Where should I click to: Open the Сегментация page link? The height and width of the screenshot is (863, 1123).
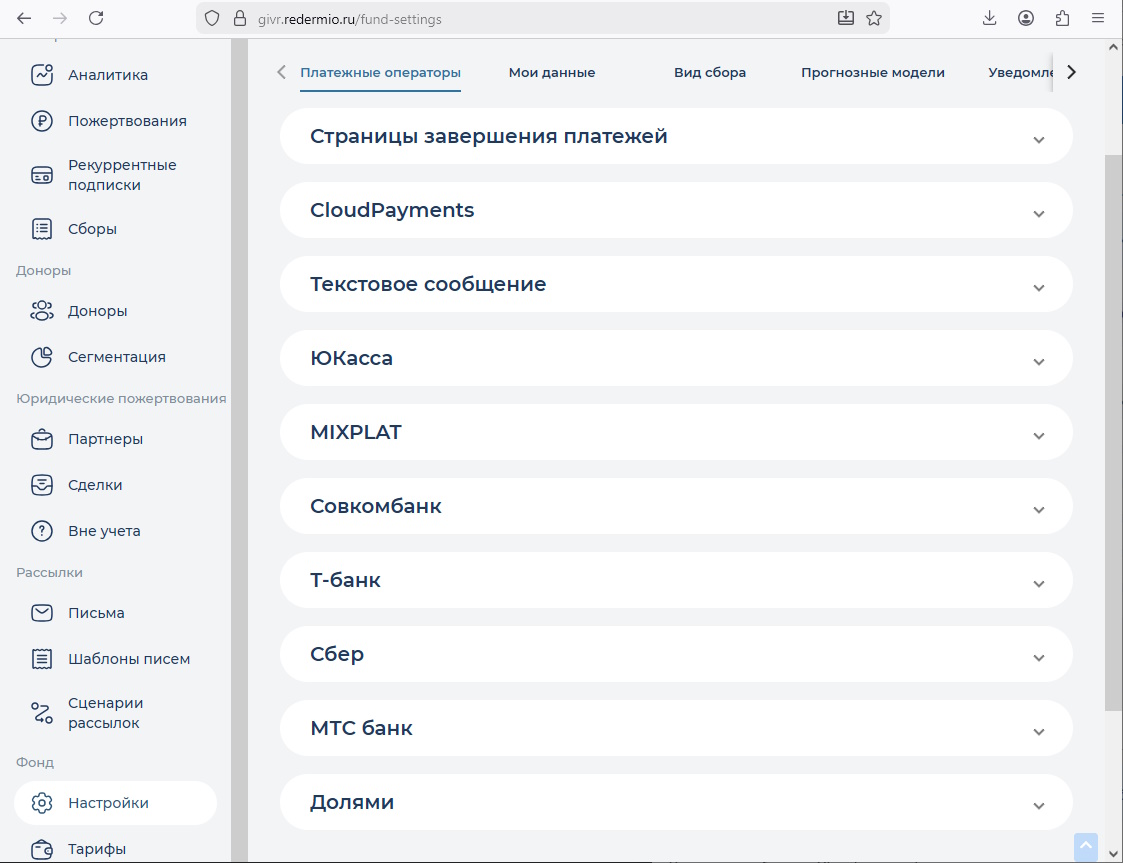[117, 357]
